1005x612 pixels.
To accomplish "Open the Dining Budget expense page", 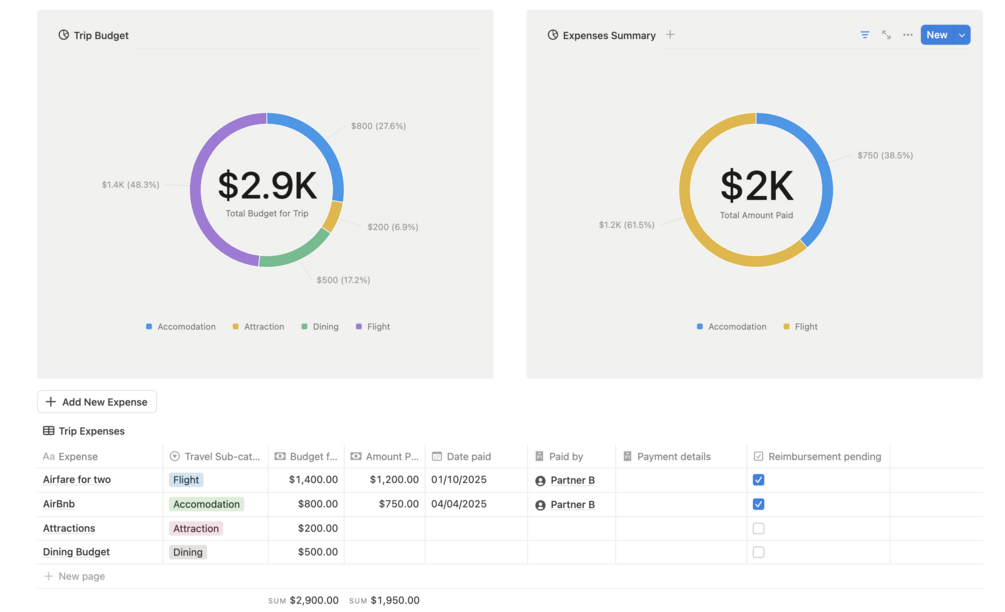I will pyautogui.click(x=76, y=552).
